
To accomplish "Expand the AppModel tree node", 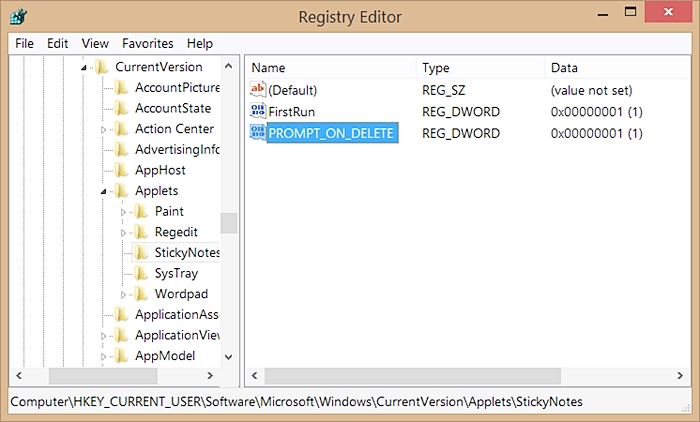I will tap(104, 357).
